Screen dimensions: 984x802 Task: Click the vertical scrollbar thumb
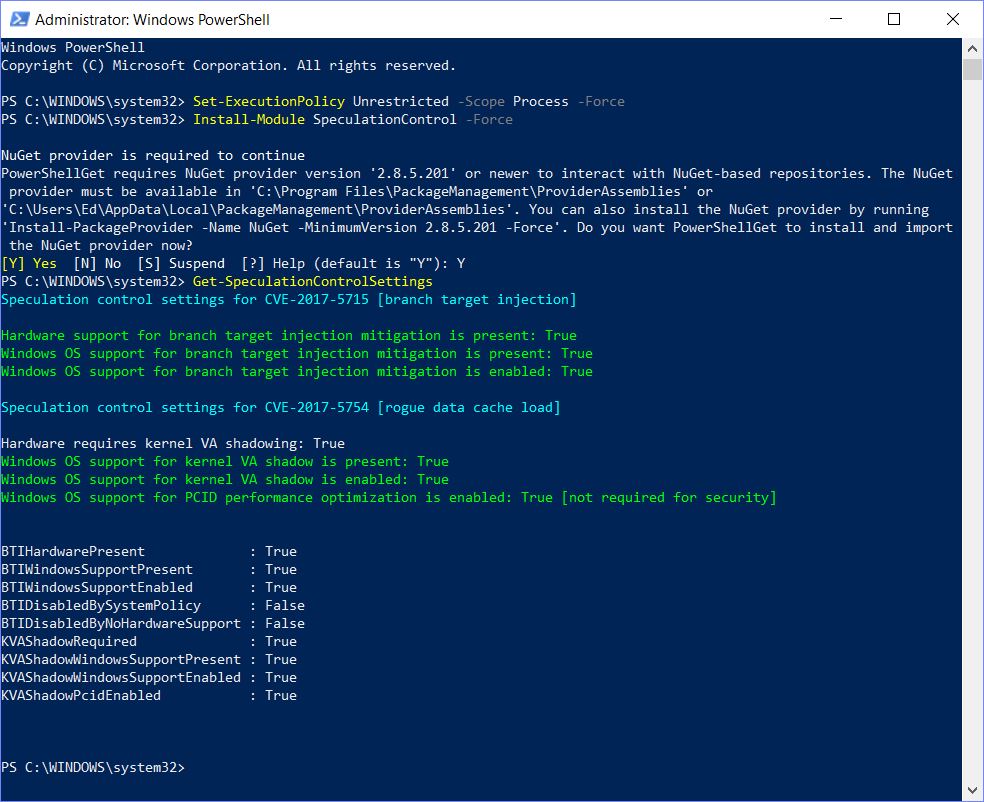pyautogui.click(x=972, y=68)
